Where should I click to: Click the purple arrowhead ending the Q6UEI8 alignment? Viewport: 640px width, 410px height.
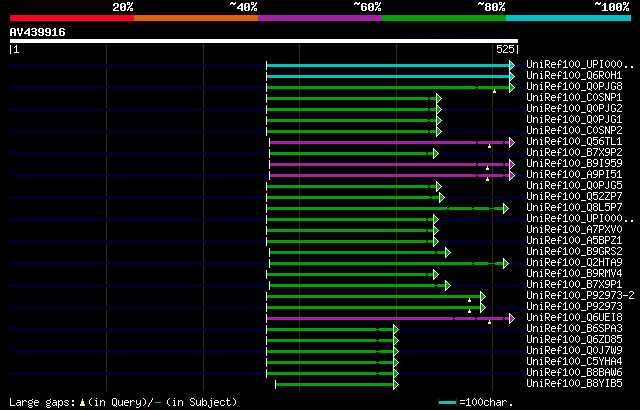pyautogui.click(x=512, y=319)
